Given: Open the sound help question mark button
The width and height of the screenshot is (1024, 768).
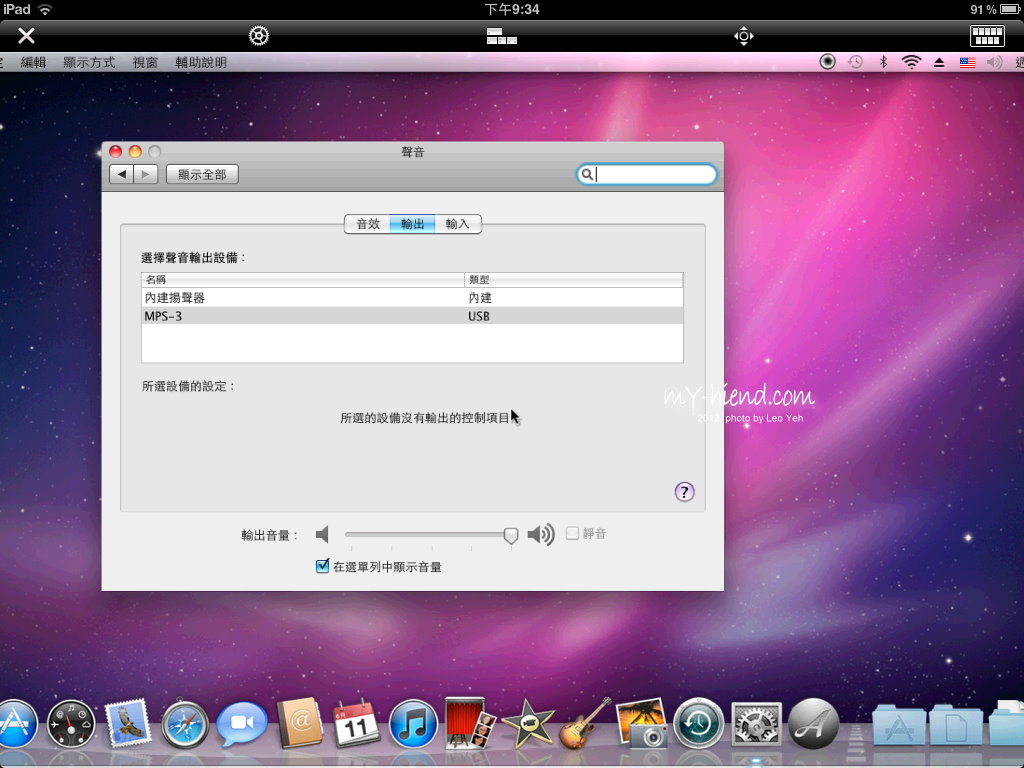Looking at the screenshot, I should 684,492.
